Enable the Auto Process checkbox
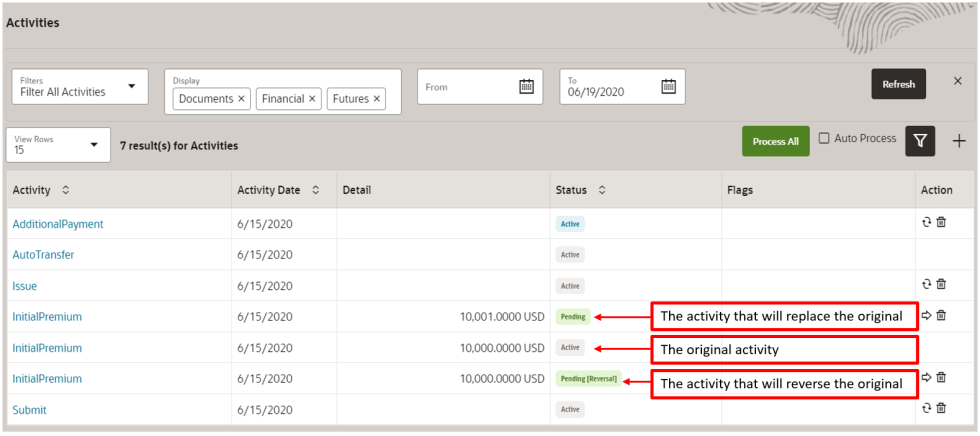The height and width of the screenshot is (436, 980). 824,138
